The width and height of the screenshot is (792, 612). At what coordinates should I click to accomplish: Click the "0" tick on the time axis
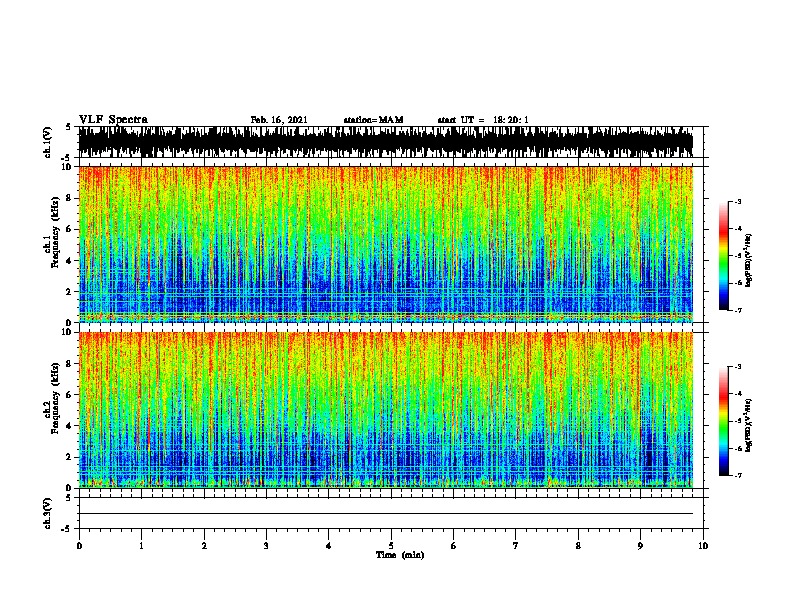[x=79, y=546]
